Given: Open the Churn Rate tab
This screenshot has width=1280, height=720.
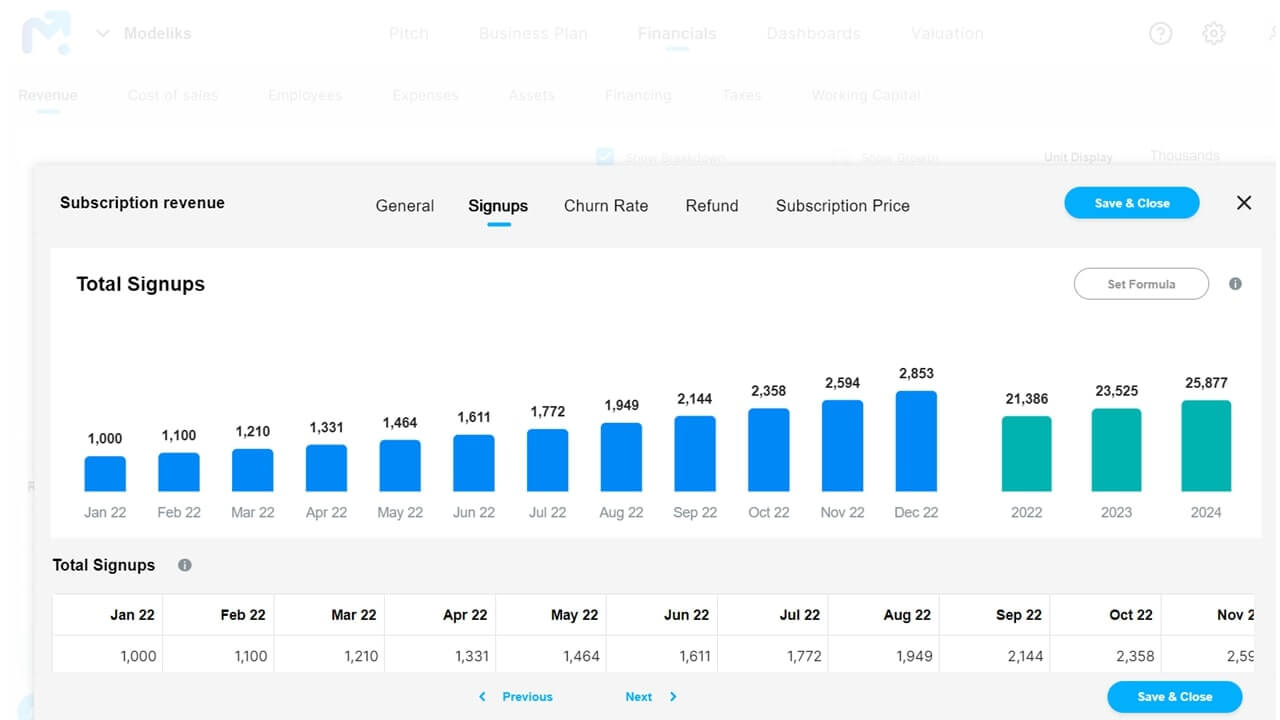Looking at the screenshot, I should tap(606, 206).
